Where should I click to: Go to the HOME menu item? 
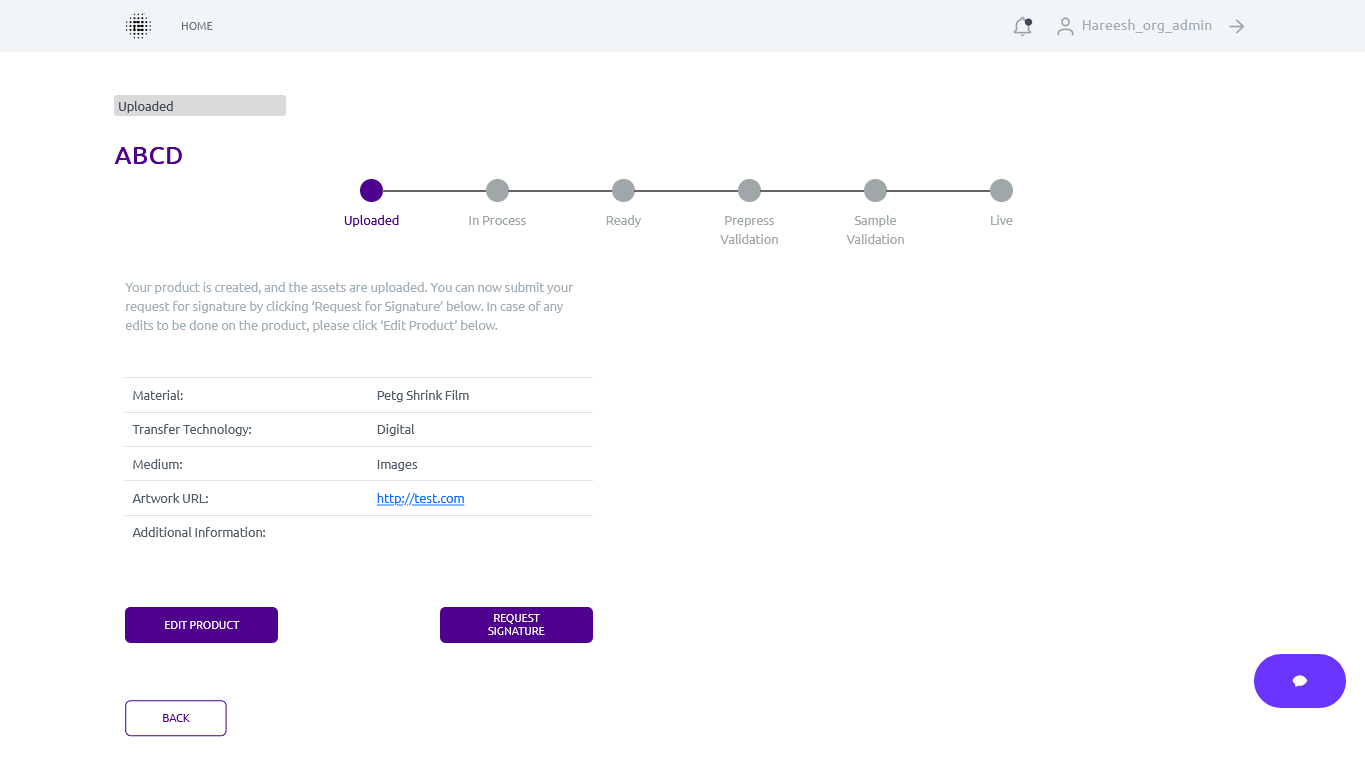point(197,26)
